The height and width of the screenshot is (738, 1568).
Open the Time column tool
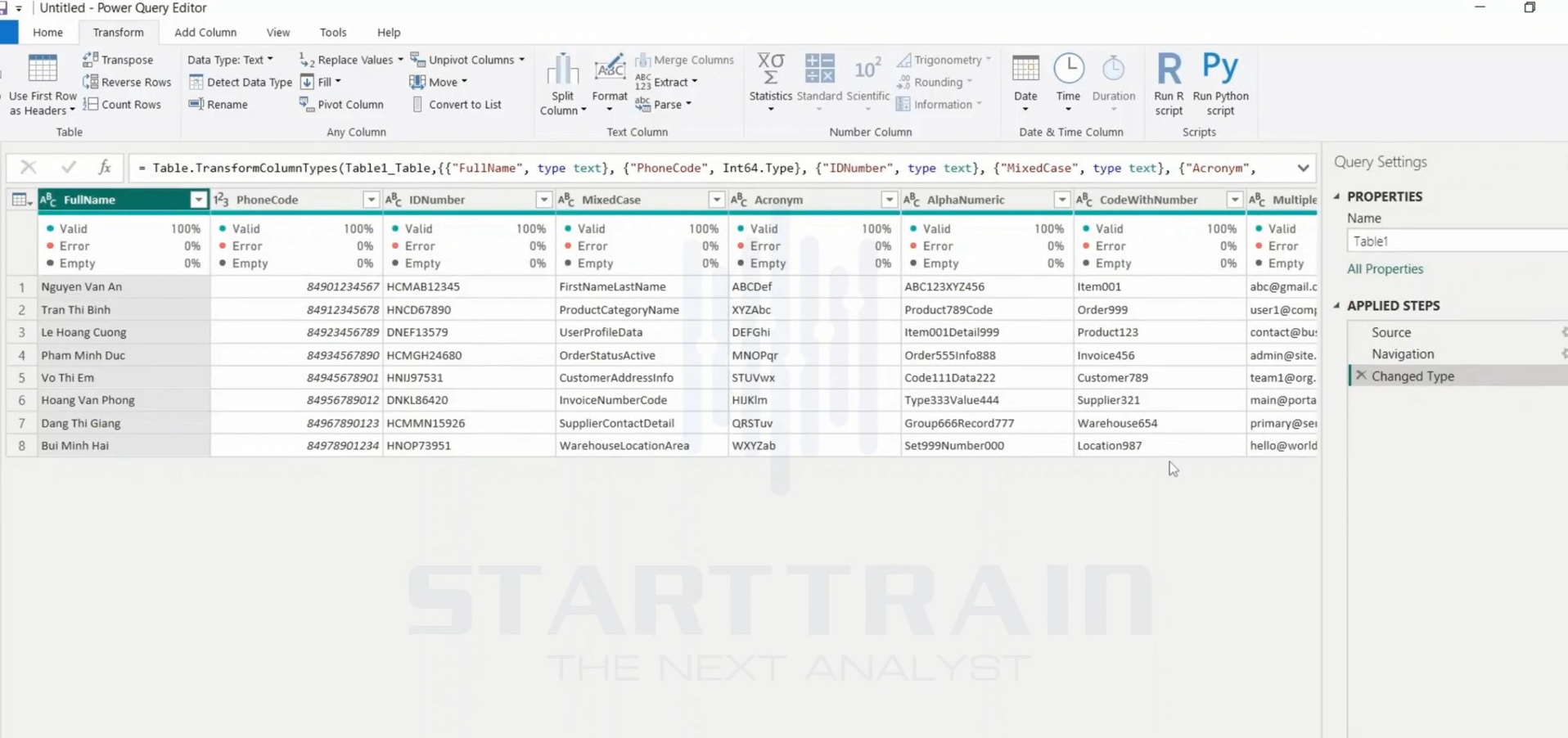pyautogui.click(x=1068, y=83)
